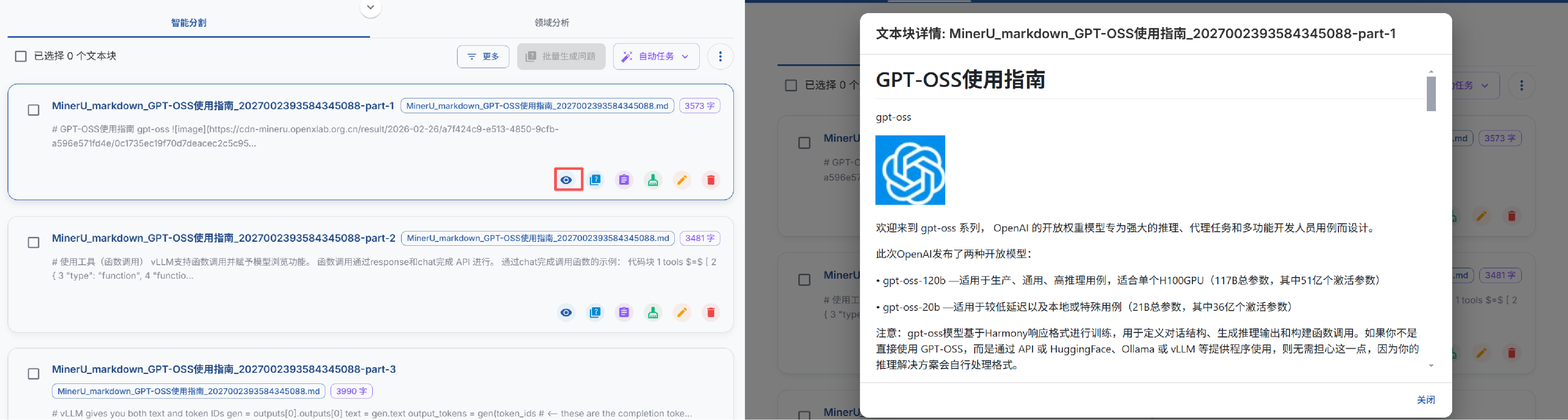The image size is (1568, 420).
Task: Click the edit pencil icon in right panel
Action: pyautogui.click(x=1482, y=216)
